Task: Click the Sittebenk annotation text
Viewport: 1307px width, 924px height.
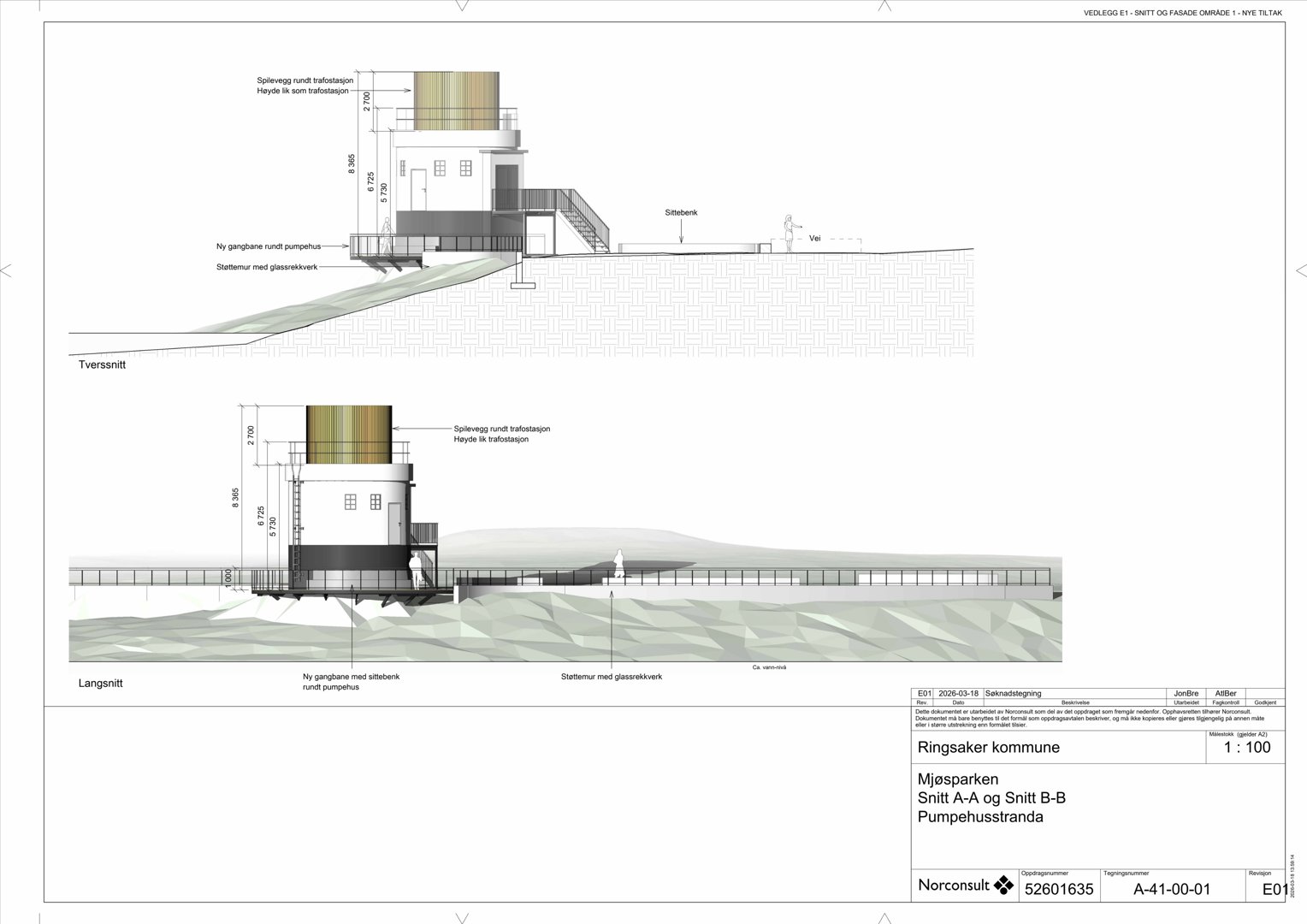Action: 681,212
